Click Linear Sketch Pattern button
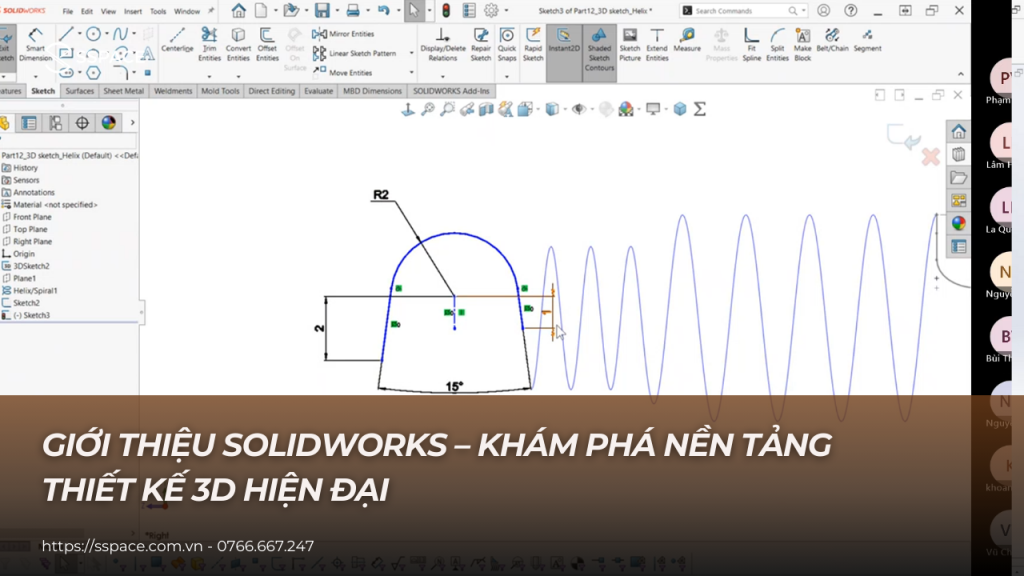Image resolution: width=1024 pixels, height=576 pixels. tap(355, 53)
